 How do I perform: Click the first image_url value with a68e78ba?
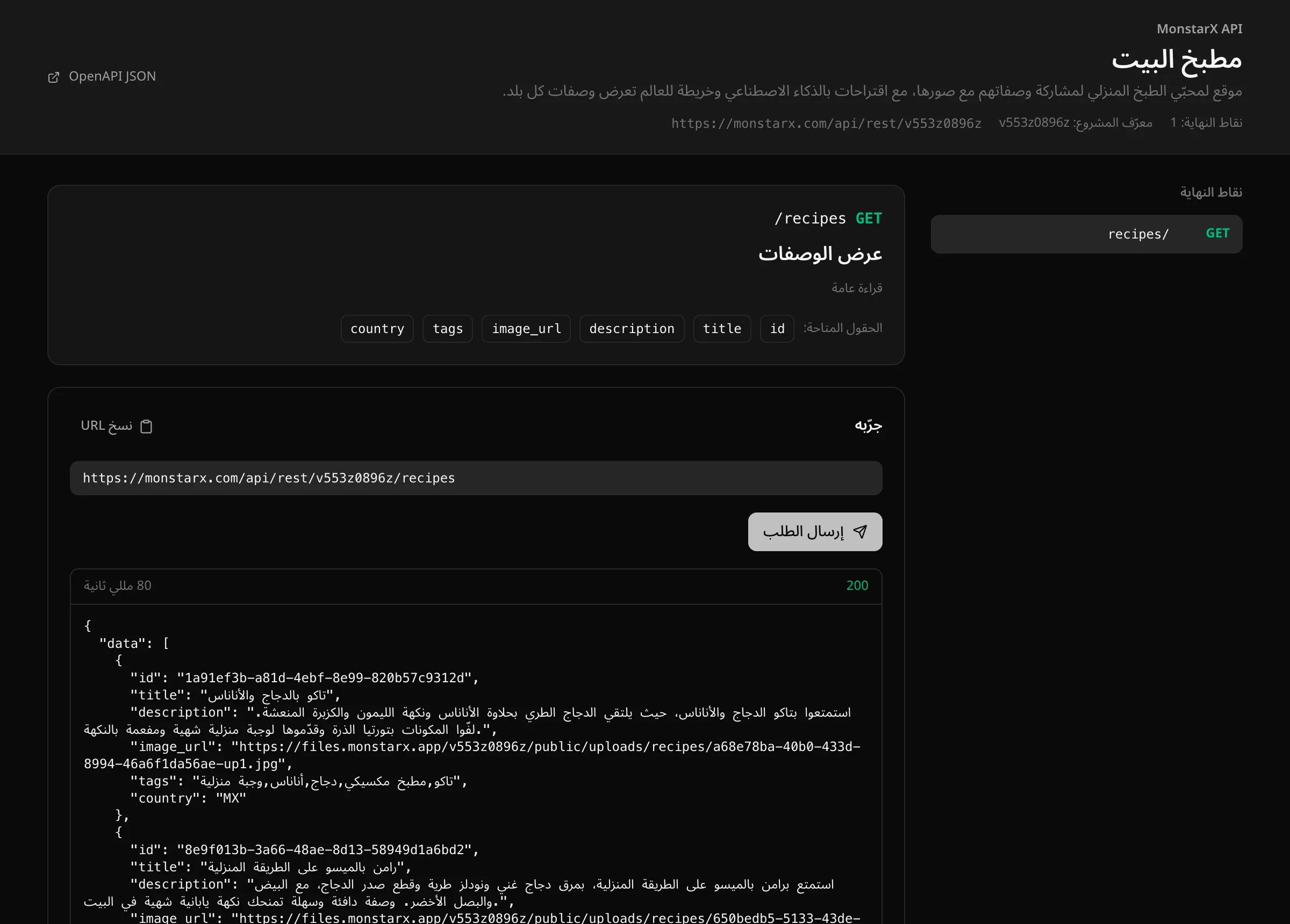[x=472, y=755]
